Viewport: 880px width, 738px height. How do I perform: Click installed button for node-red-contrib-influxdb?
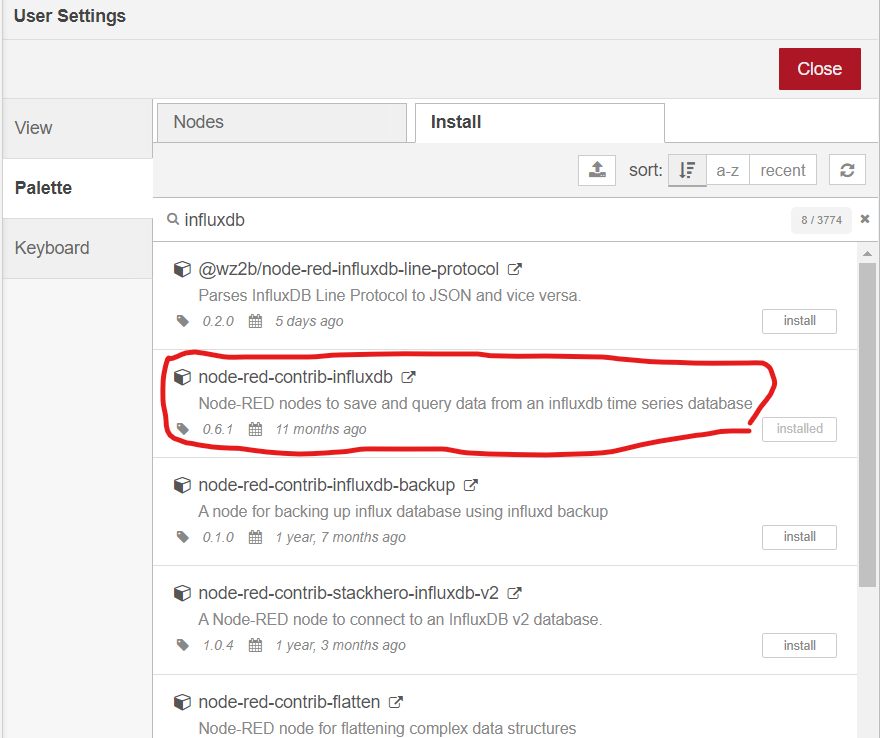(x=799, y=429)
